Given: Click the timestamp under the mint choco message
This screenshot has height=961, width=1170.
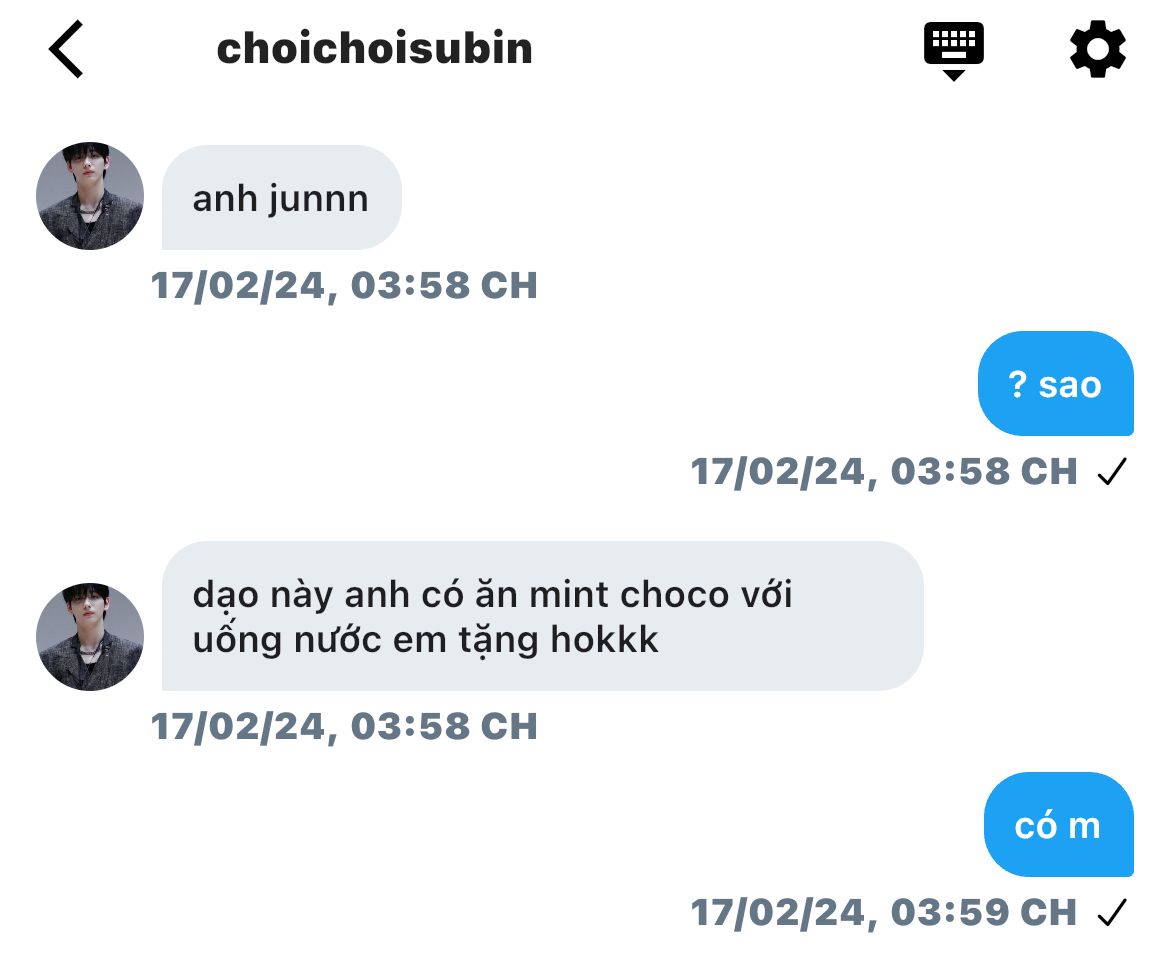Looking at the screenshot, I should click(x=344, y=727).
